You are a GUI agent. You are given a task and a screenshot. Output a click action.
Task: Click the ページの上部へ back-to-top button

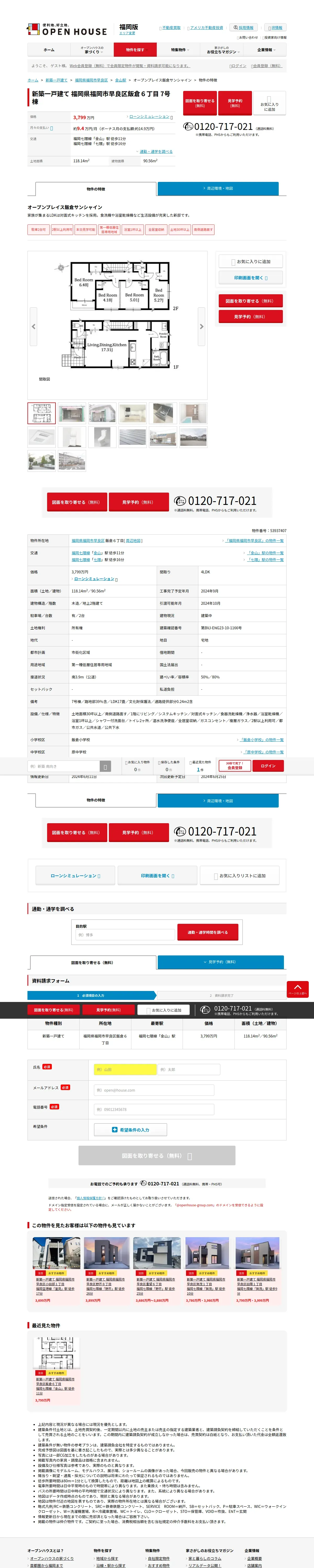point(298,989)
